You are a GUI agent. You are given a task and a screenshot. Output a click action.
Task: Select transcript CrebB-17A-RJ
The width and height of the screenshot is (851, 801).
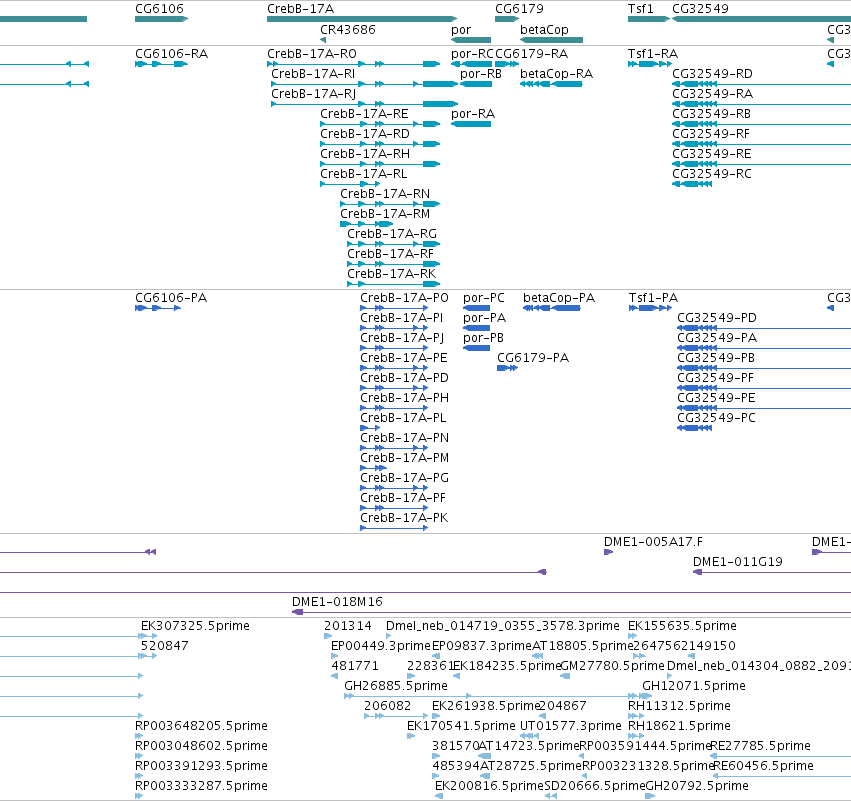click(313, 94)
